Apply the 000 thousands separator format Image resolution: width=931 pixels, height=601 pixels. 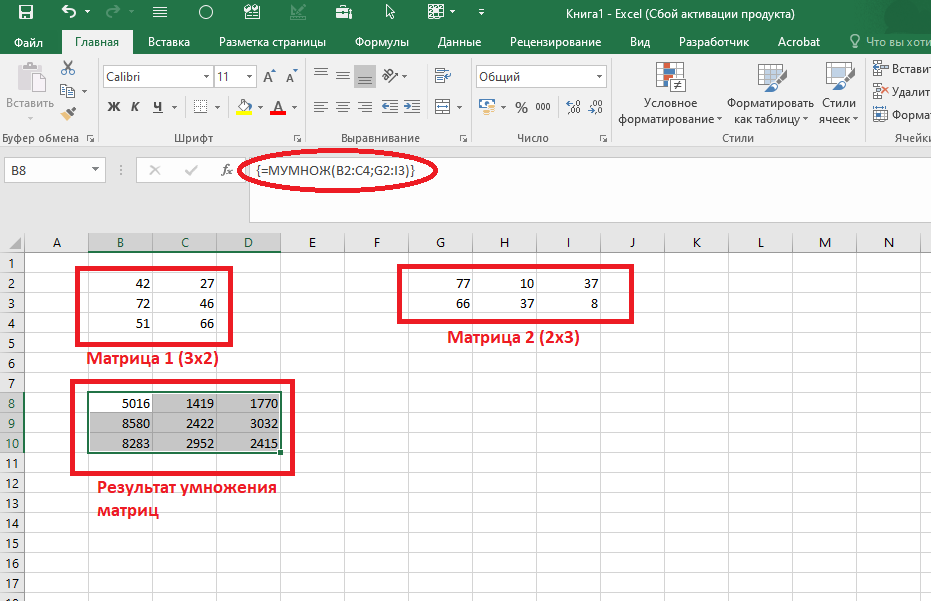543,107
